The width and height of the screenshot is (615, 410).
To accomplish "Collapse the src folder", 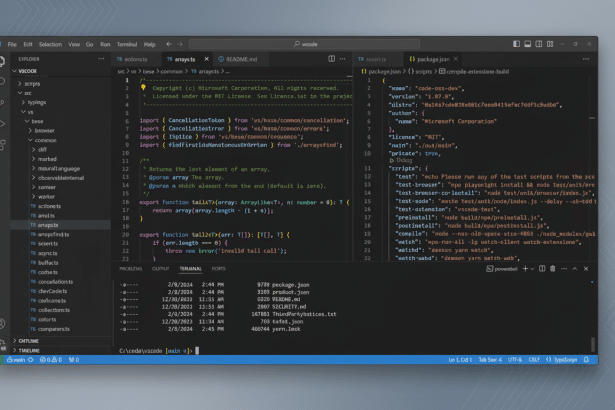I will 61,93.
